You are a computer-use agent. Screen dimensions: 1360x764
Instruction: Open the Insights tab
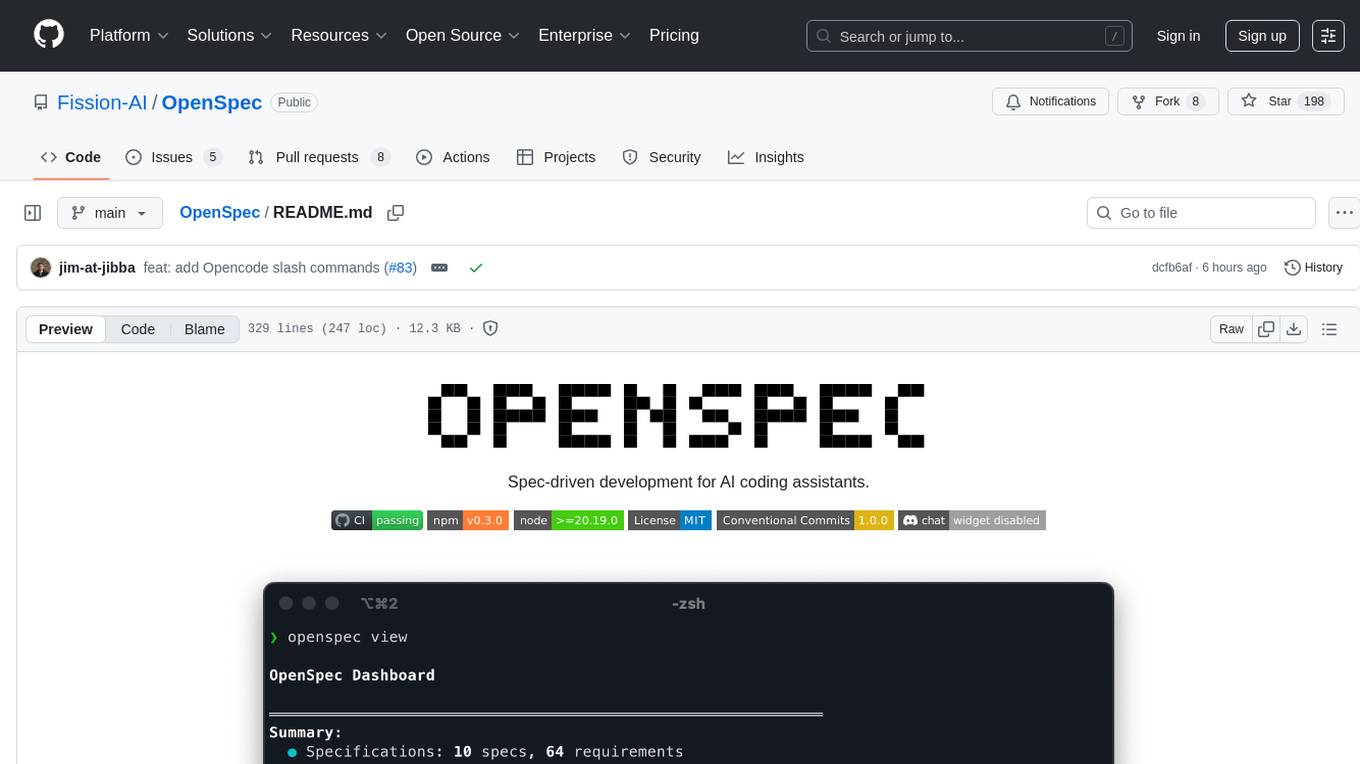coord(766,157)
